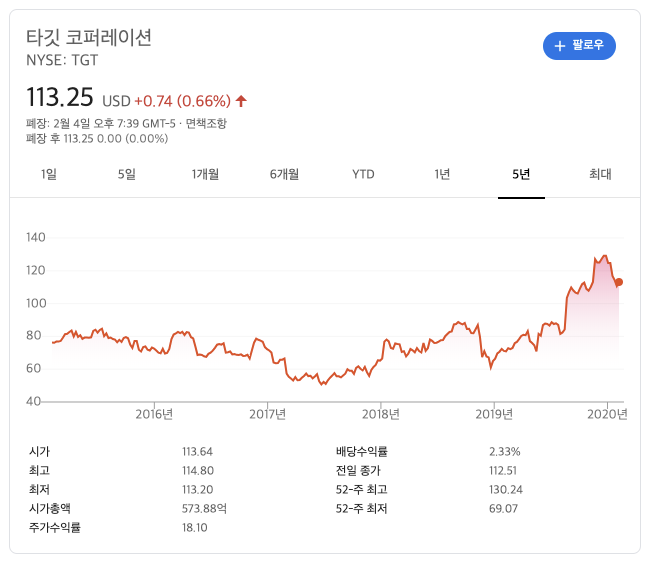Click the 시가총액 value 573.88억
This screenshot has width=653, height=563.
tap(204, 508)
